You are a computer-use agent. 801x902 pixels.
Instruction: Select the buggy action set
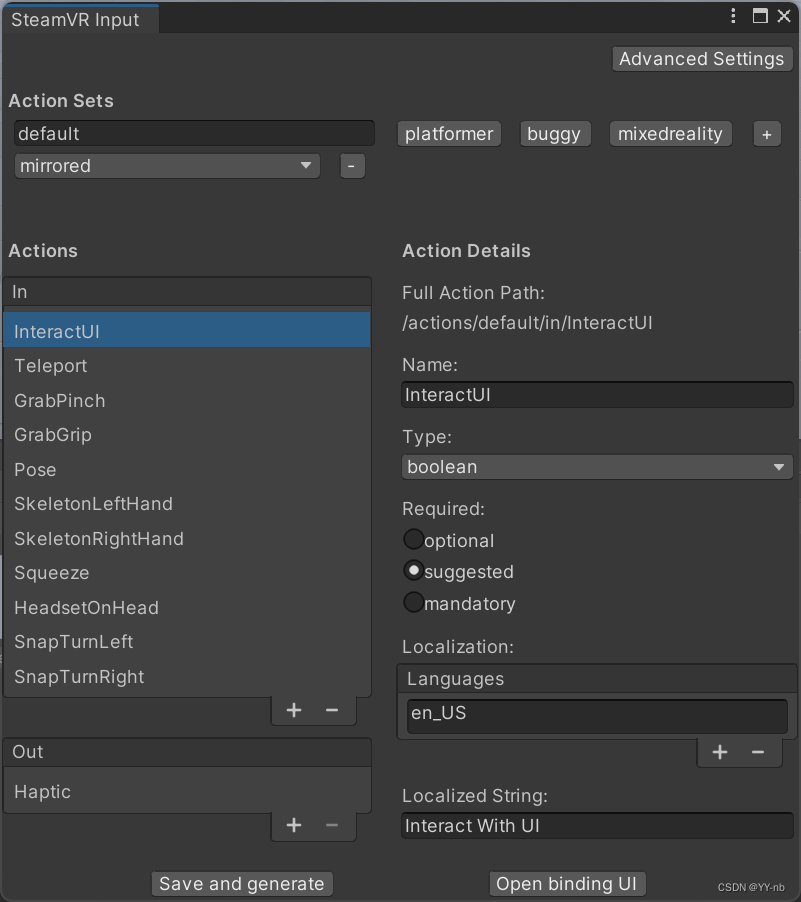tap(554, 134)
